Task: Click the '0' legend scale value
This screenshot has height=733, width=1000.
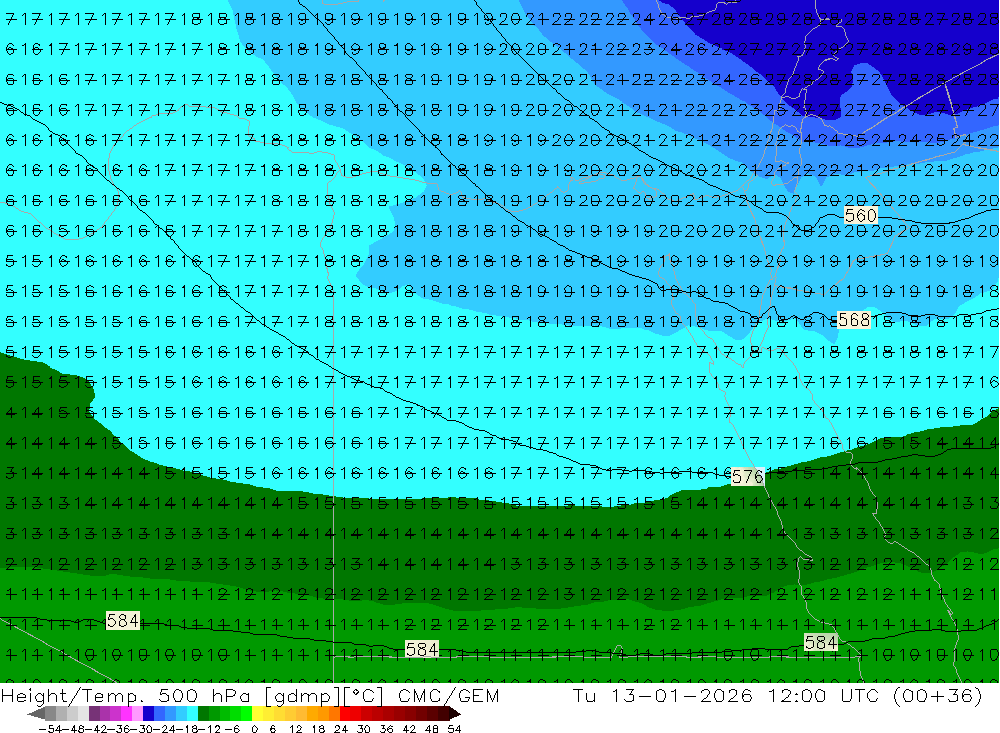Action: click(254, 729)
